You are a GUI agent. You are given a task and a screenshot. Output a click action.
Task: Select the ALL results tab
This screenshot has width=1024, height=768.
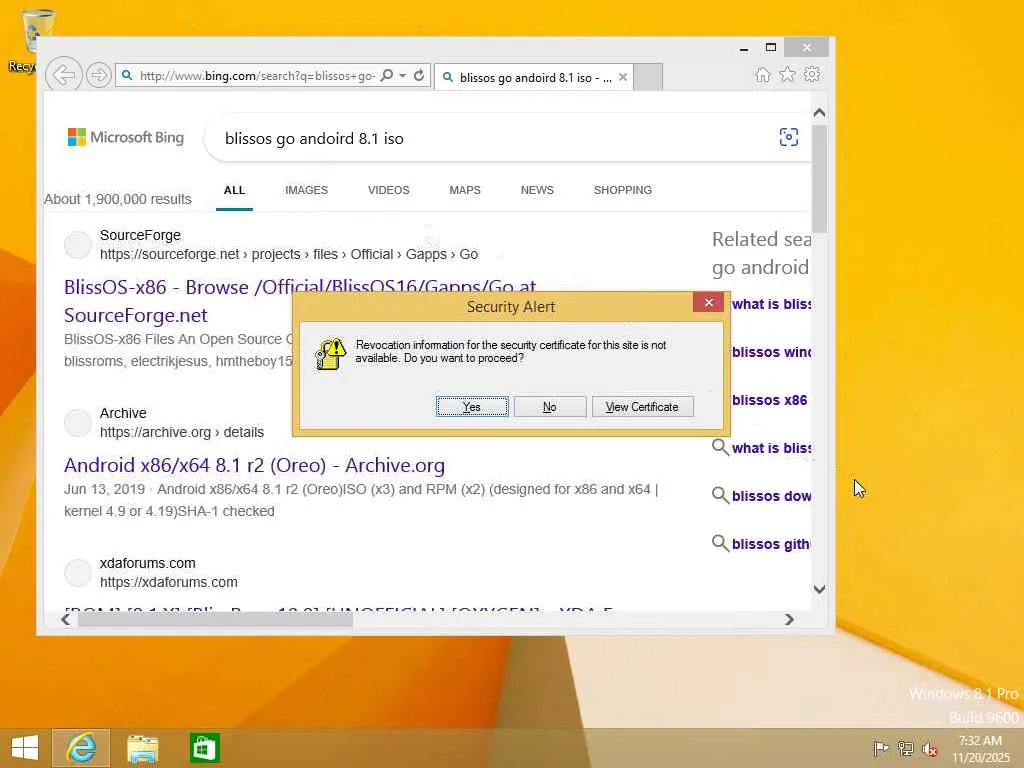(234, 190)
